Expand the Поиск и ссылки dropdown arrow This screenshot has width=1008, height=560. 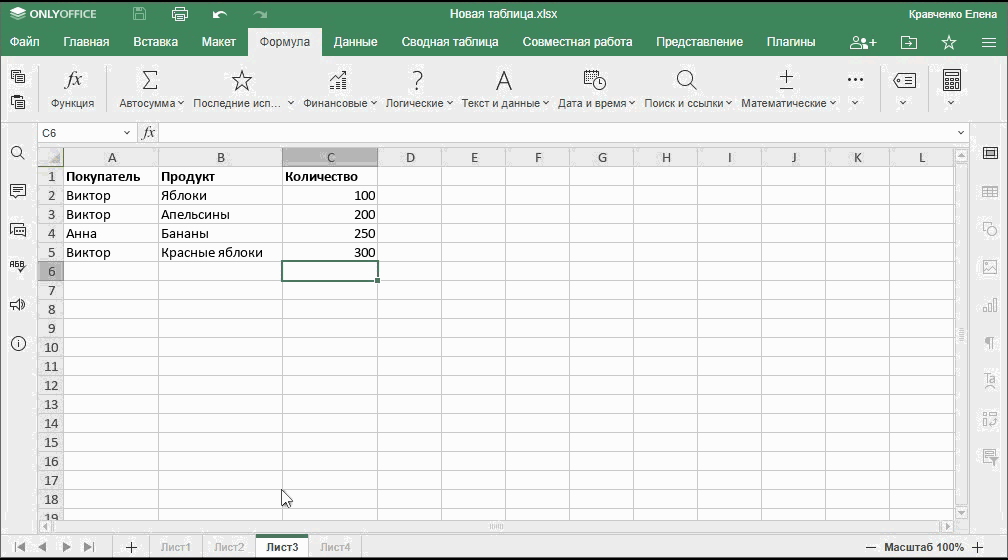[x=729, y=103]
